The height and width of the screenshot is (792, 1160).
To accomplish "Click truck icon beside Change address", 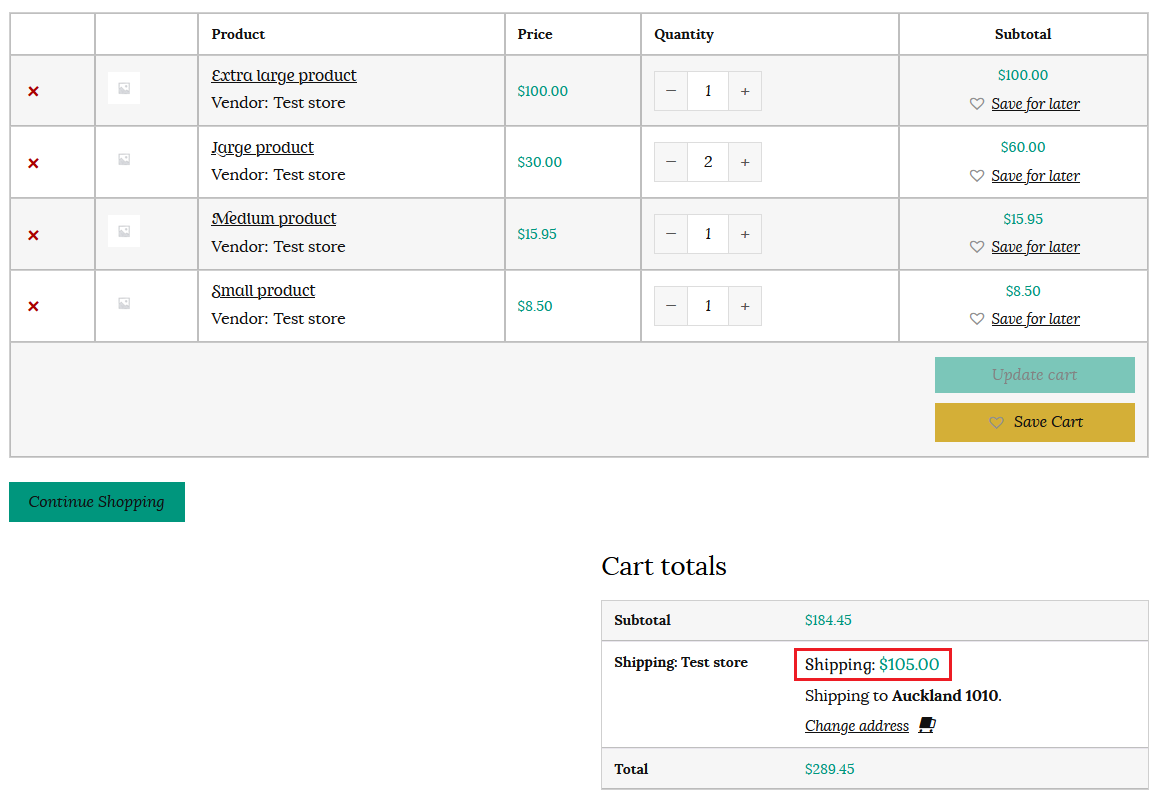I will click(927, 725).
